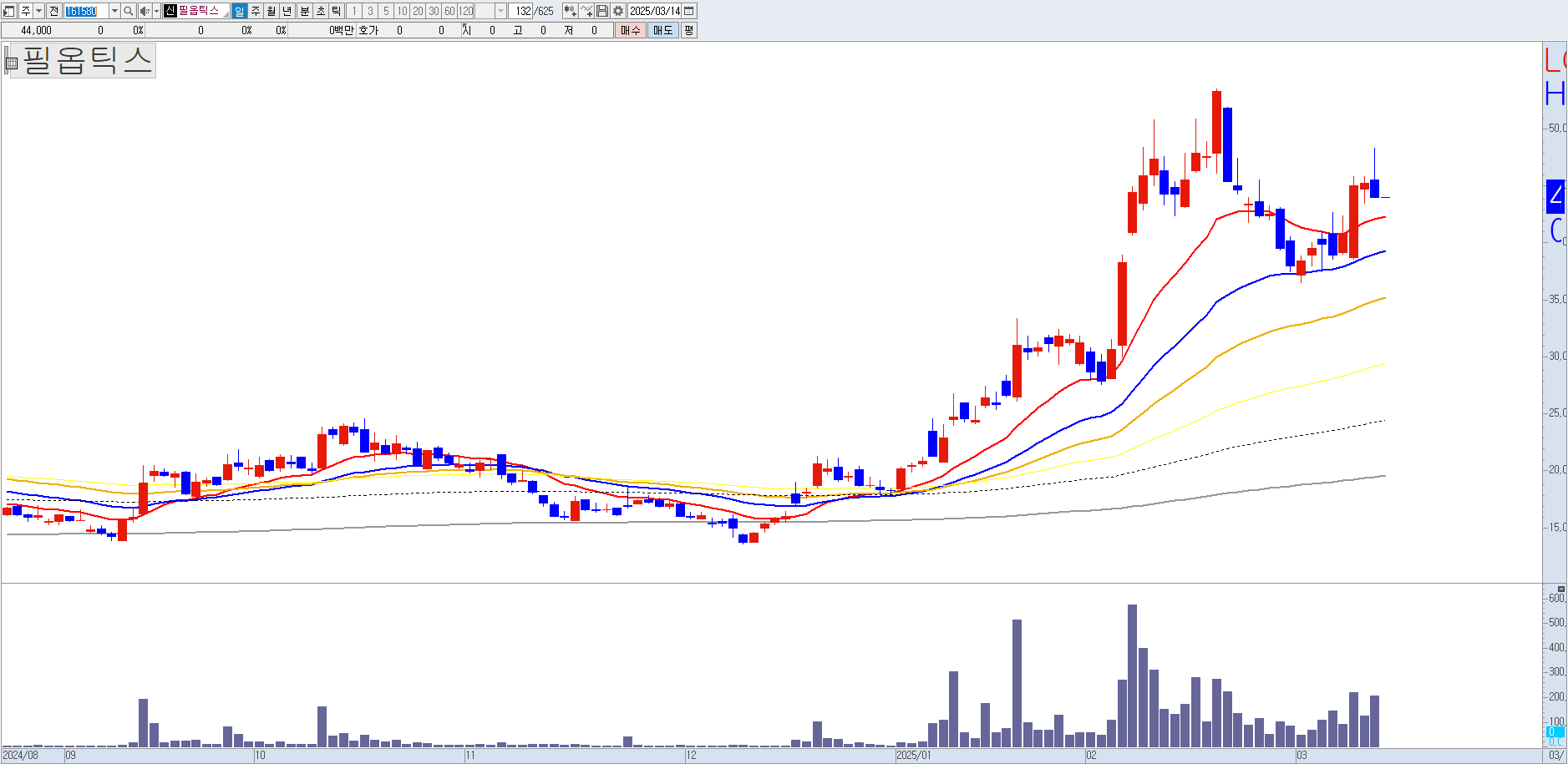Viewport: 1568px width, 764px height.
Task: Click the 2024/08 timeline label
Action: coord(20,755)
